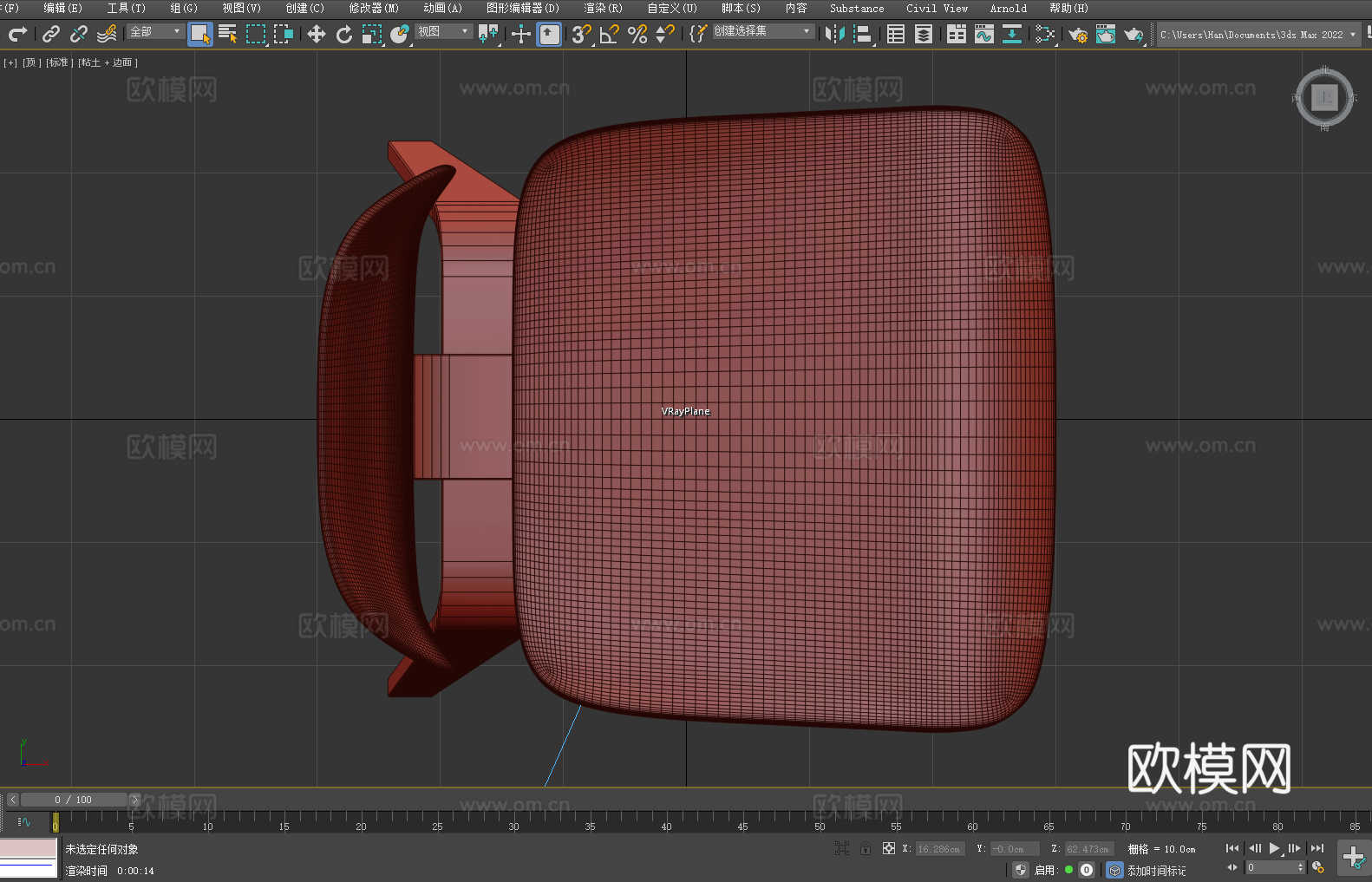Open the 视图(V) menu
Image resolution: width=1372 pixels, height=882 pixels.
tap(241, 8)
